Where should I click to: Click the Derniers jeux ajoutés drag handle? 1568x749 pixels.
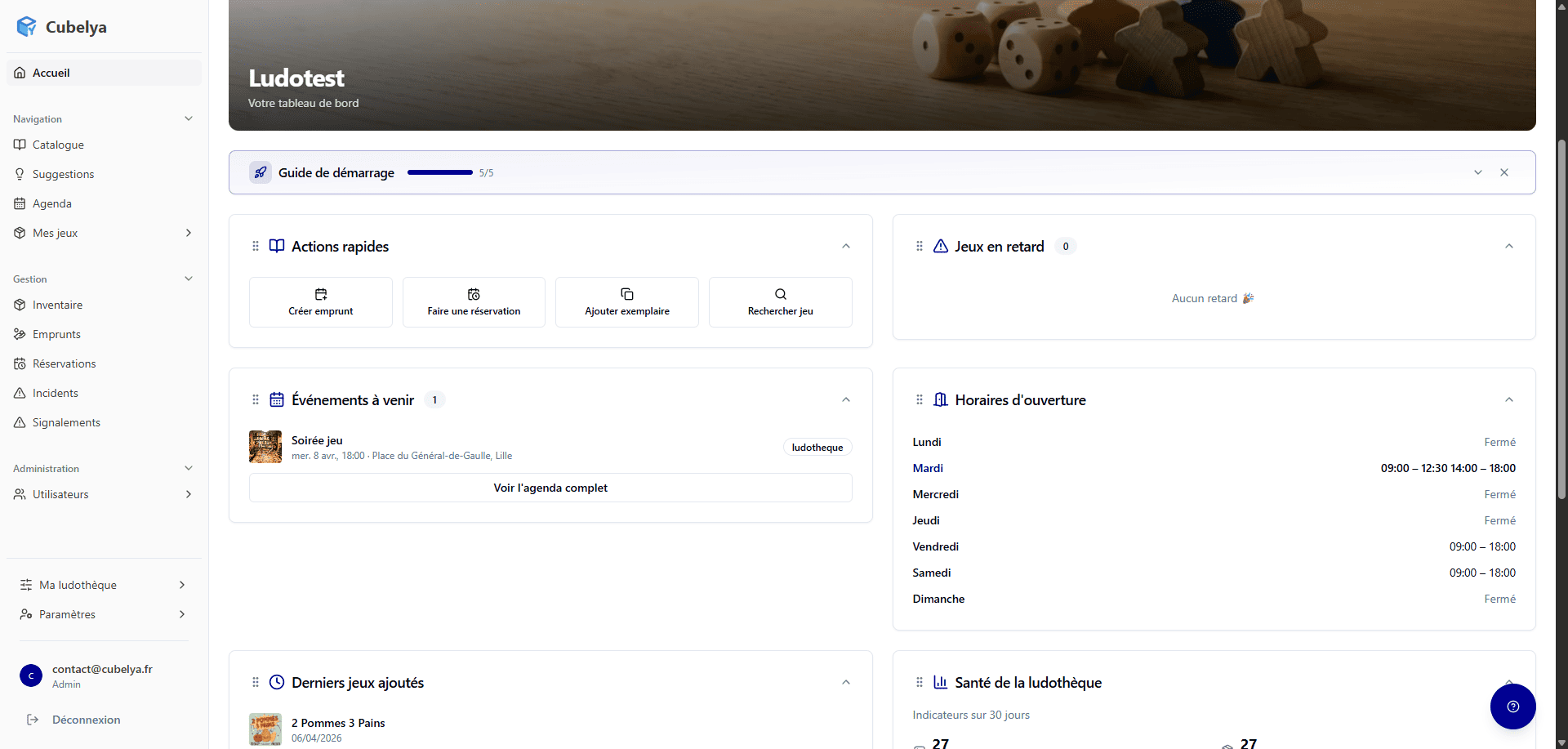pos(256,682)
